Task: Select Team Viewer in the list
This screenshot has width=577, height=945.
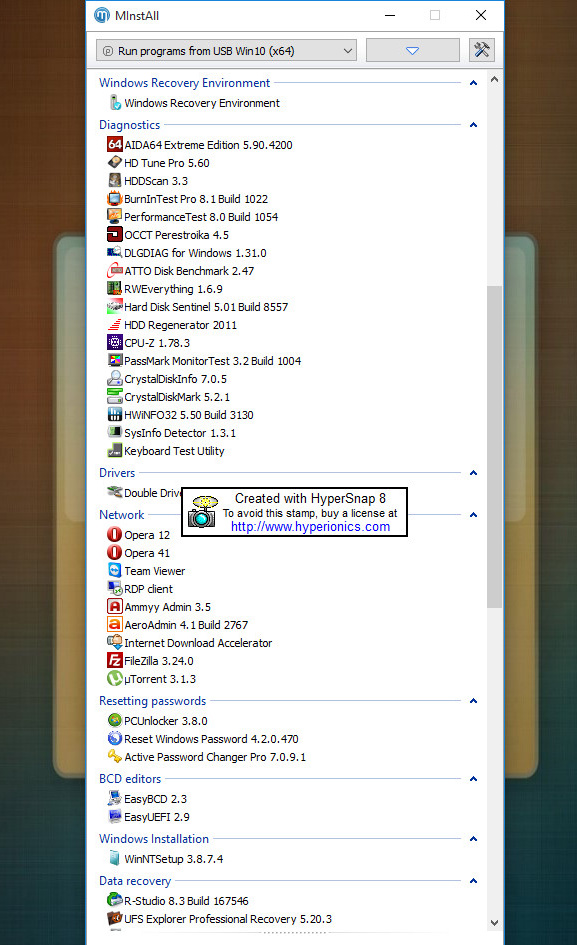Action: [154, 571]
